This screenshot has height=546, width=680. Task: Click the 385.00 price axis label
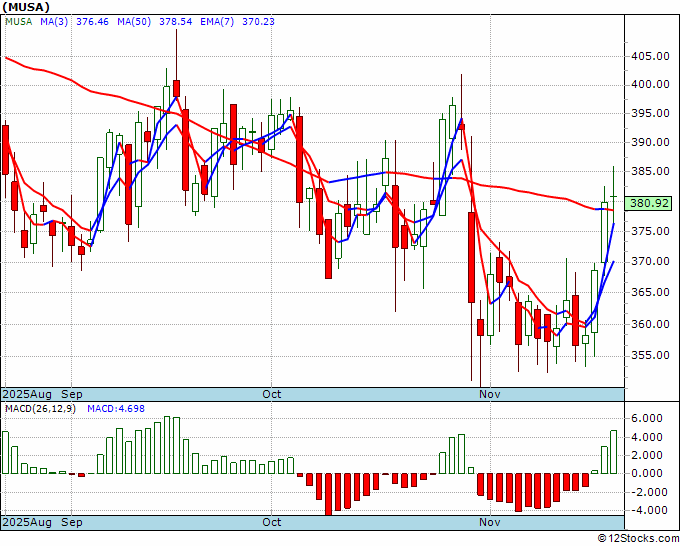tap(650, 171)
